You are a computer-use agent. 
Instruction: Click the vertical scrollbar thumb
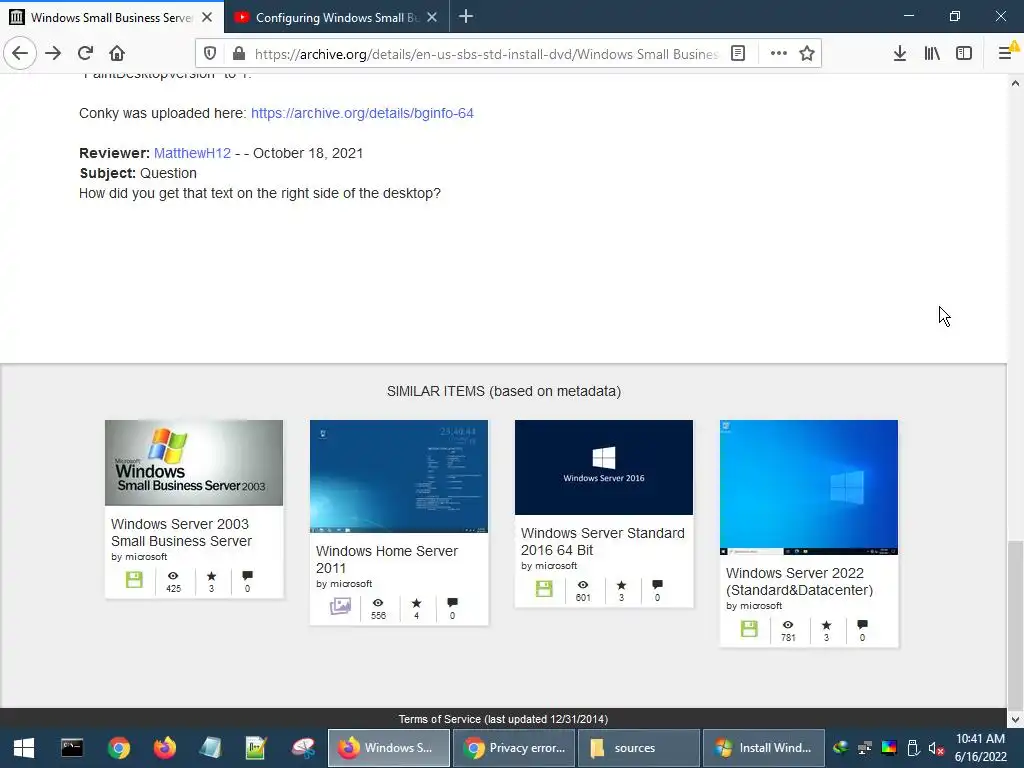pyautogui.click(x=1015, y=624)
